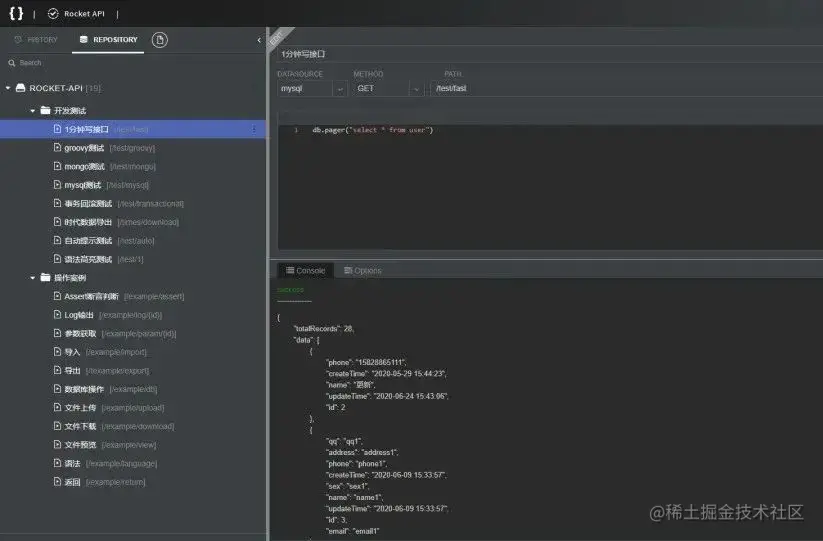Click into the db.pager code editor line
Screen dimensions: 823x541
(373, 130)
